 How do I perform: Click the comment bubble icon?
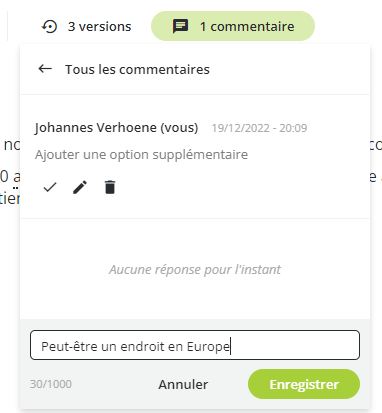180,26
